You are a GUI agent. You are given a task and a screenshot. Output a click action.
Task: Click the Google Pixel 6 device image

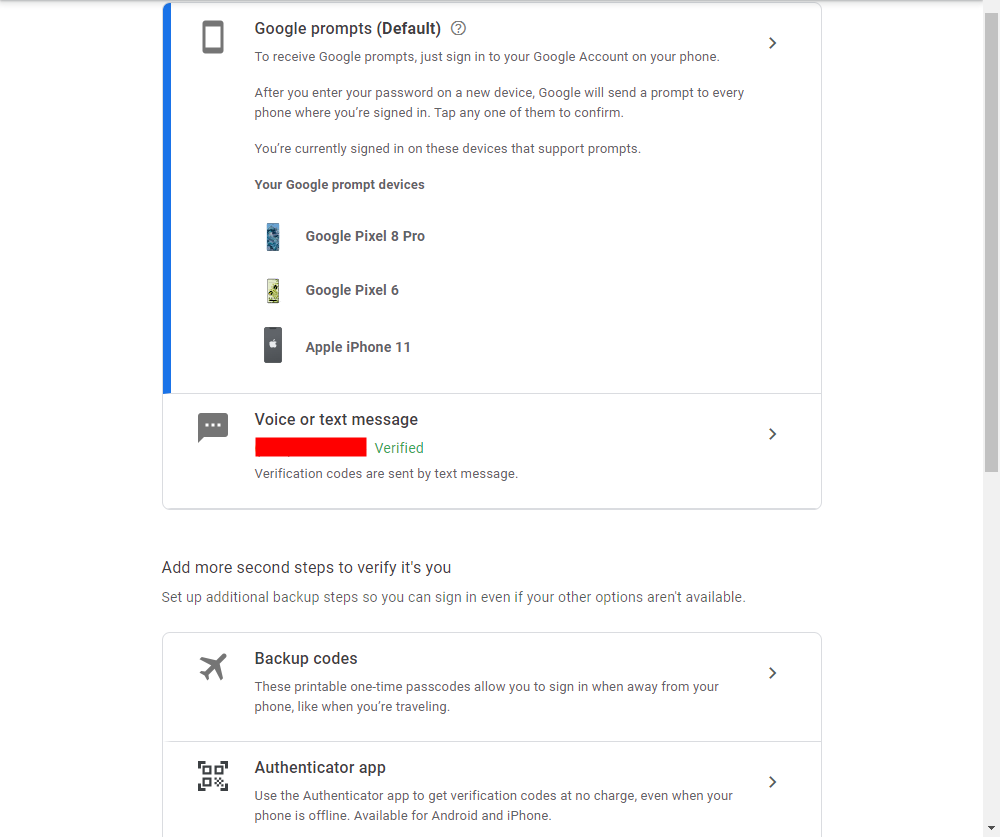273,291
